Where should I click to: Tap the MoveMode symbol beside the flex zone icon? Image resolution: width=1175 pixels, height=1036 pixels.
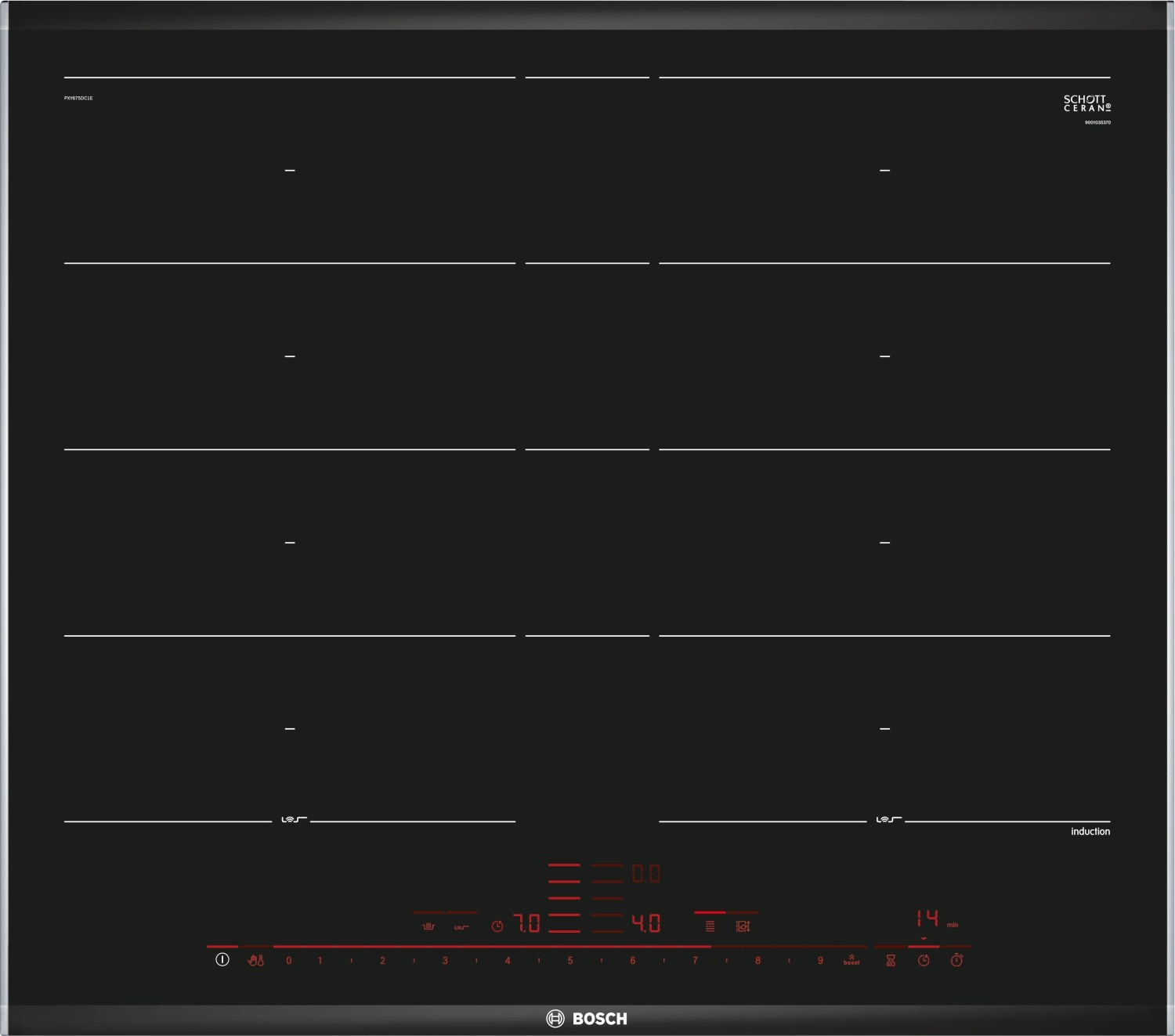point(743,926)
